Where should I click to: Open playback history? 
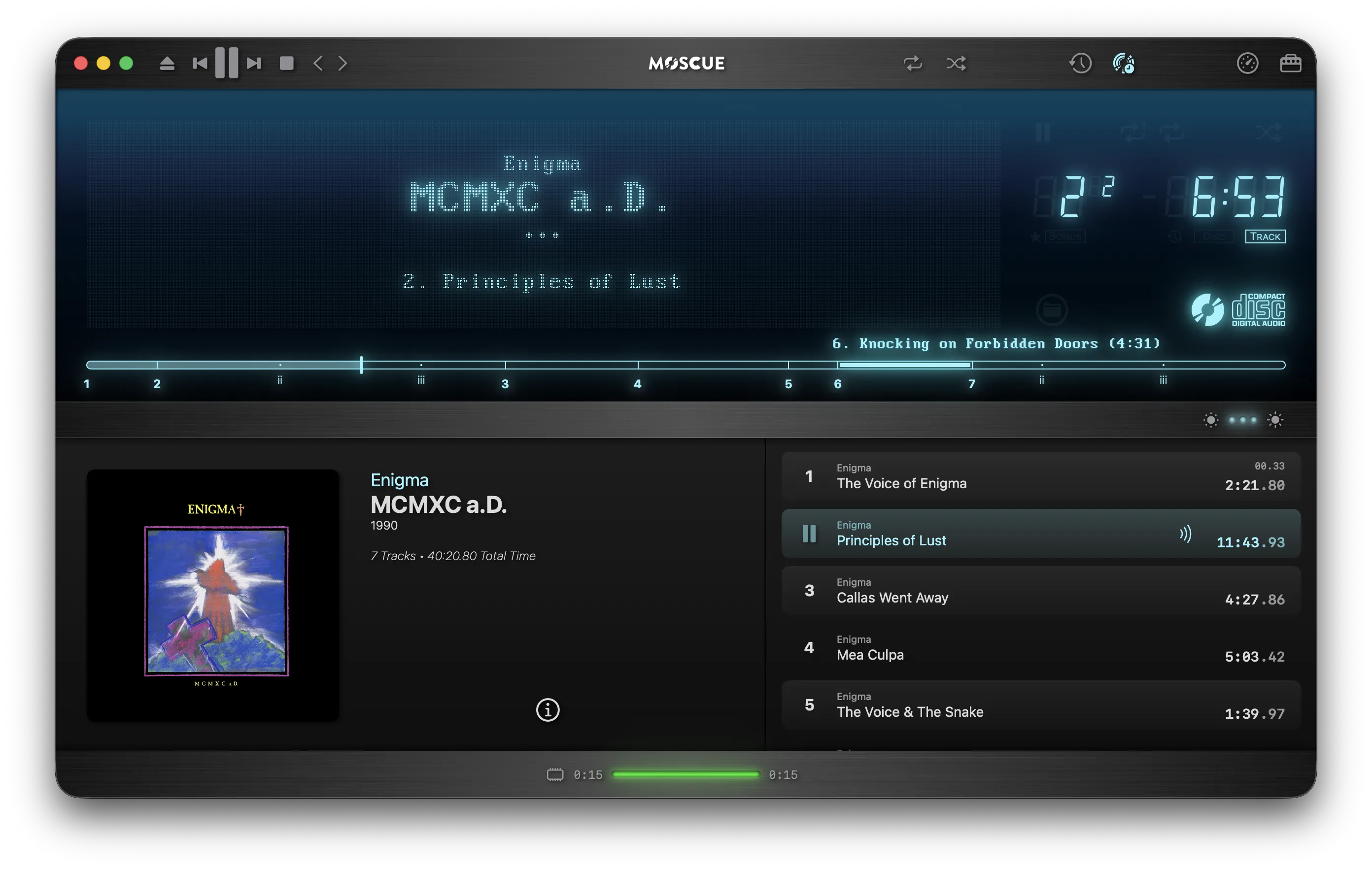[x=1079, y=63]
